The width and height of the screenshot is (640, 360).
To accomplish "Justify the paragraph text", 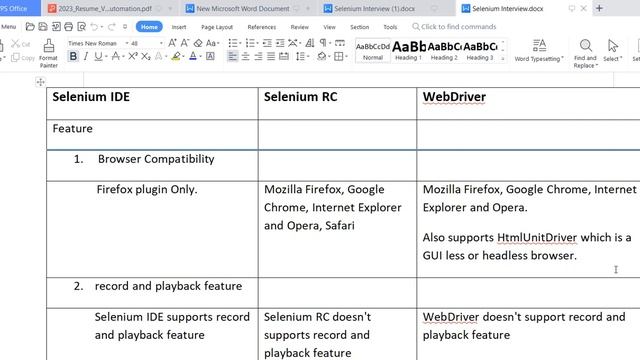I will (271, 56).
